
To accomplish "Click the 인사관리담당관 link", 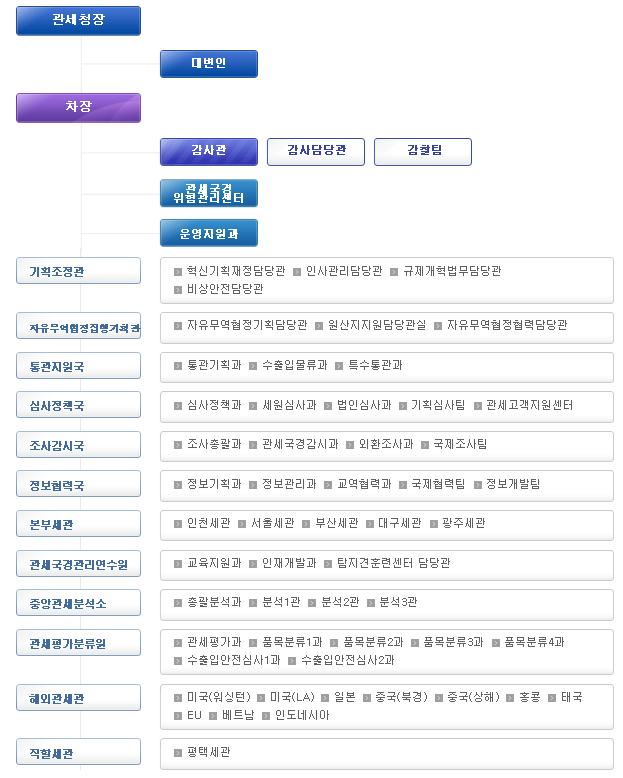I will pyautogui.click(x=344, y=271).
